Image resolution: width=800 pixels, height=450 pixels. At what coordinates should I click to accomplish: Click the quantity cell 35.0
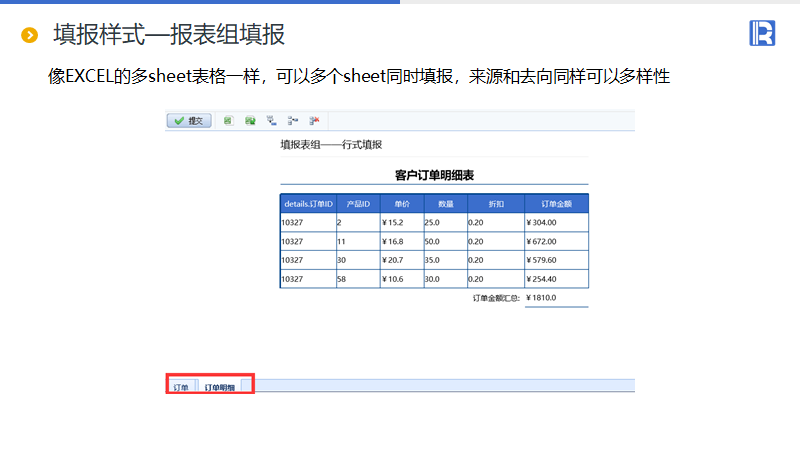coord(445,260)
